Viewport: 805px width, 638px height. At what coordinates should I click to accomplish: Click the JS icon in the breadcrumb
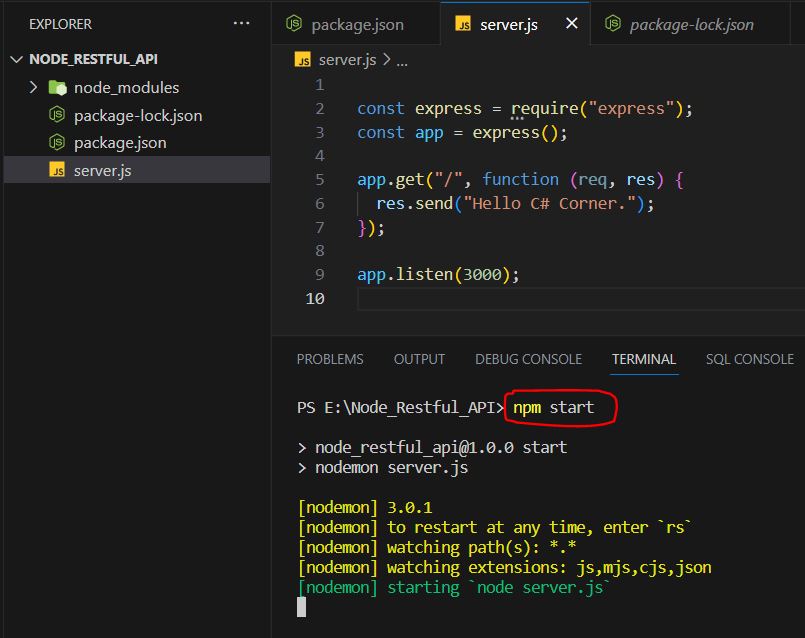[302, 60]
